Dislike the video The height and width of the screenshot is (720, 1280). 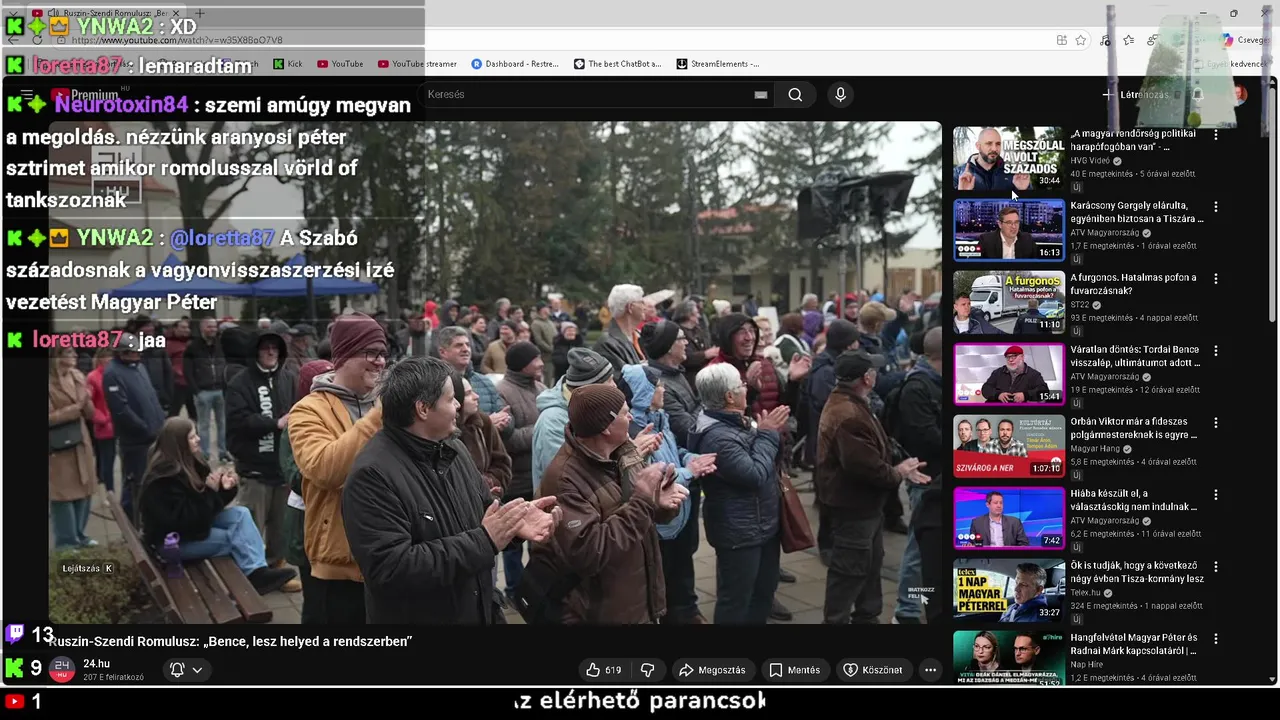(x=647, y=670)
